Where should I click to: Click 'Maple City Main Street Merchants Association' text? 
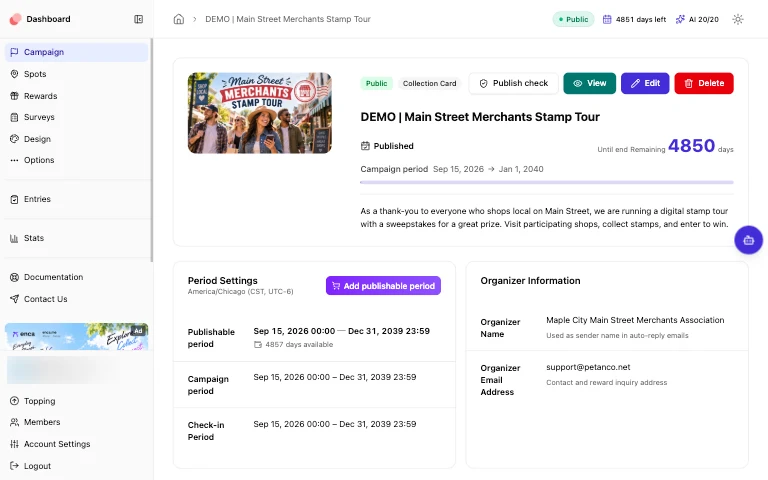point(635,320)
